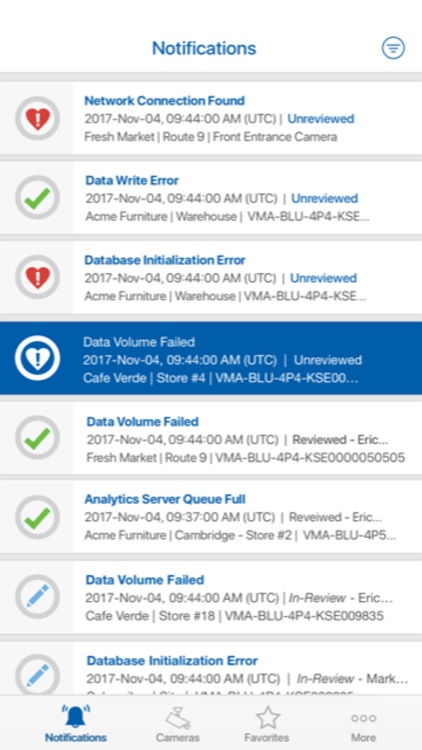Open the Favorites tab
This screenshot has width=422, height=750.
click(x=267, y=723)
